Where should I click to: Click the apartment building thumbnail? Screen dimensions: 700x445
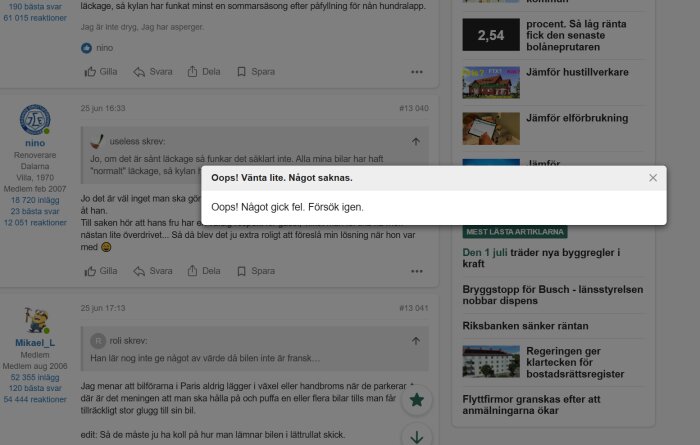491,362
